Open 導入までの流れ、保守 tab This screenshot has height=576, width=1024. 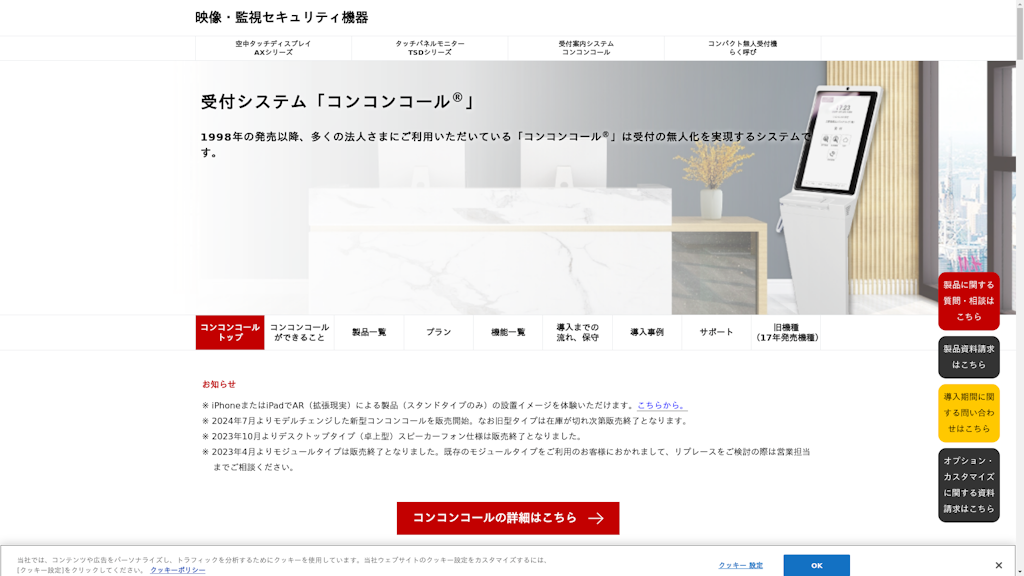577,332
